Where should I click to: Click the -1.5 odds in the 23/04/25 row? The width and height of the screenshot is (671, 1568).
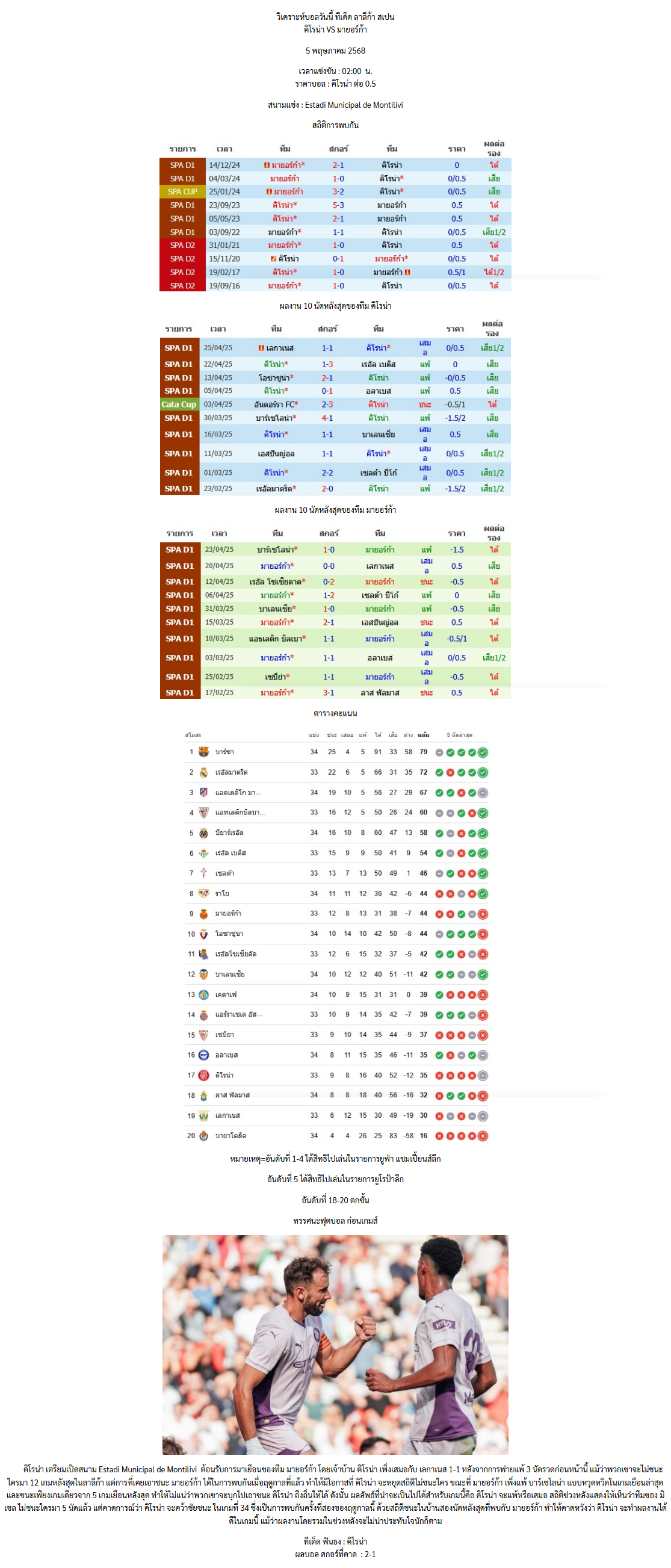457,550
